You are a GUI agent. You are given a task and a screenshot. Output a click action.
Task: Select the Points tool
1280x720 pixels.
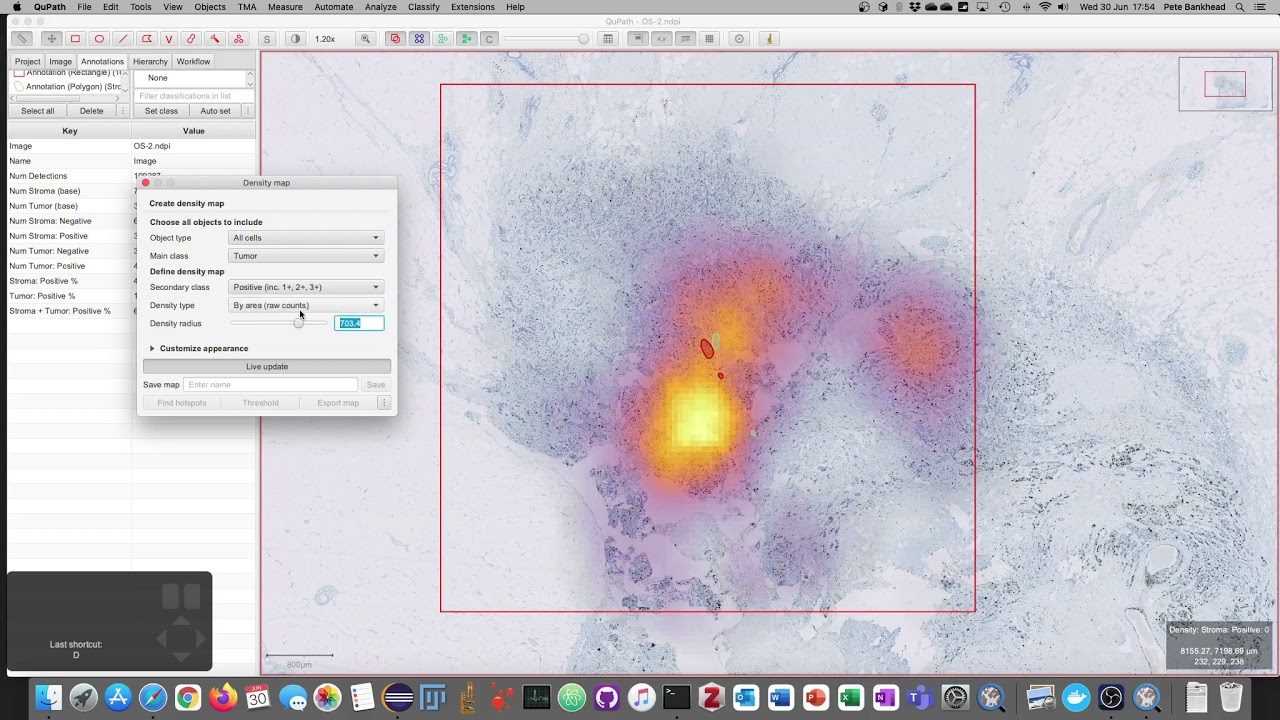point(238,39)
